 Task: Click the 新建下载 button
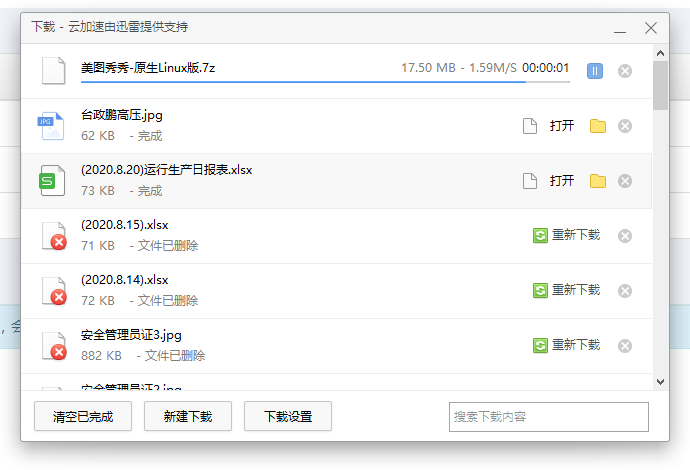(188, 416)
